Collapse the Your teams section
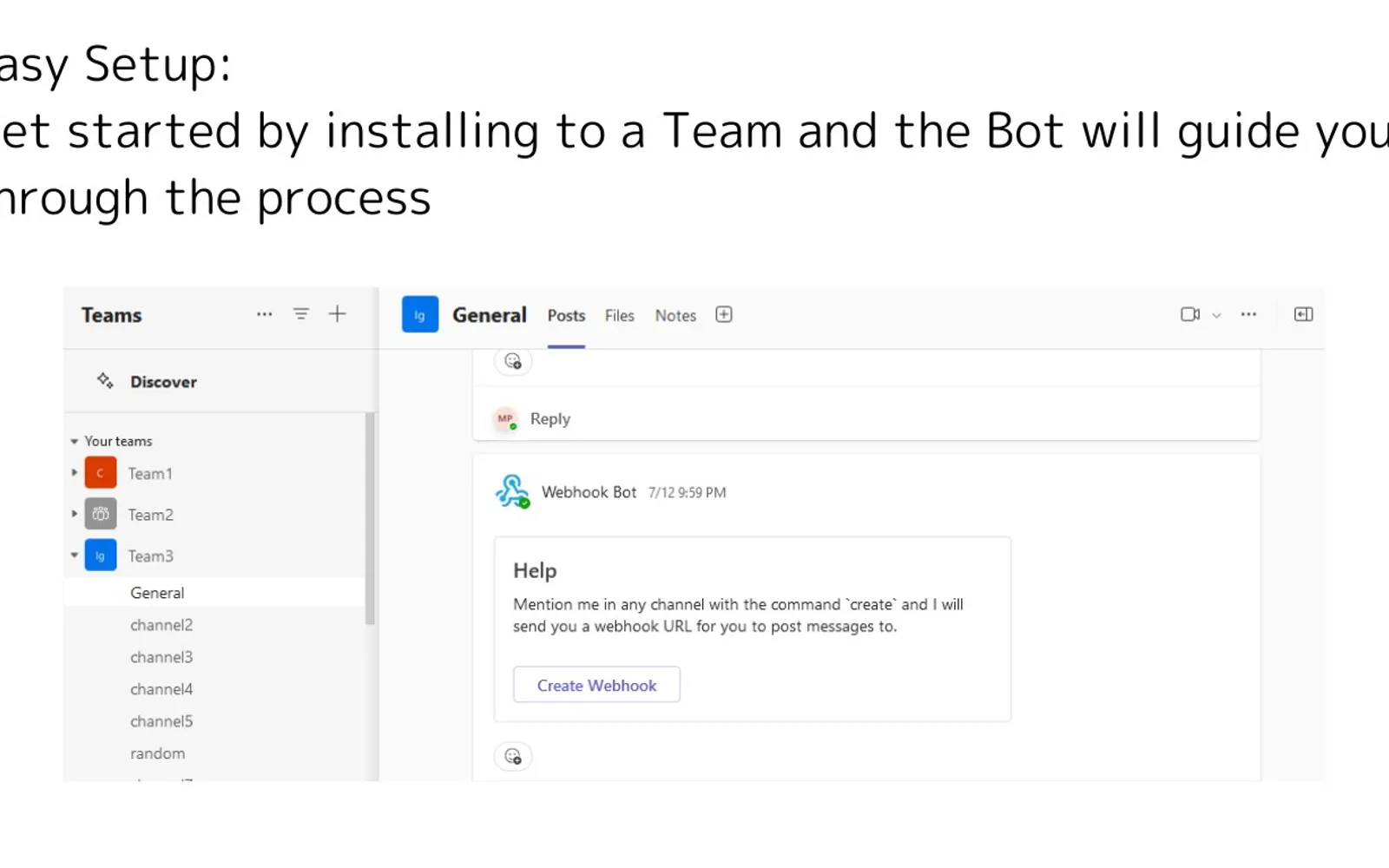Image resolution: width=1389 pixels, height=868 pixels. click(x=74, y=441)
